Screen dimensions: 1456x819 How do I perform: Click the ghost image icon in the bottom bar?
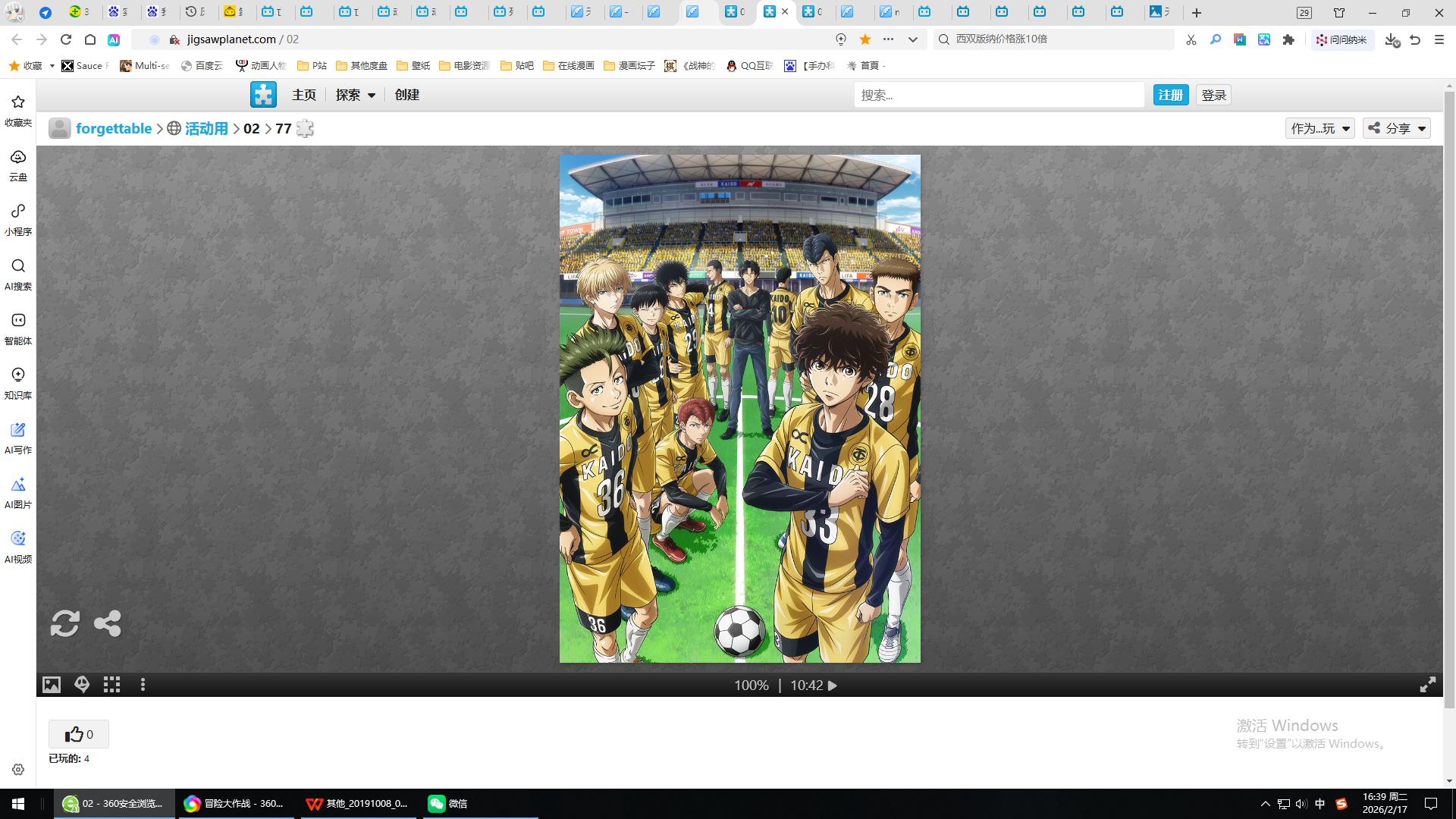click(82, 685)
